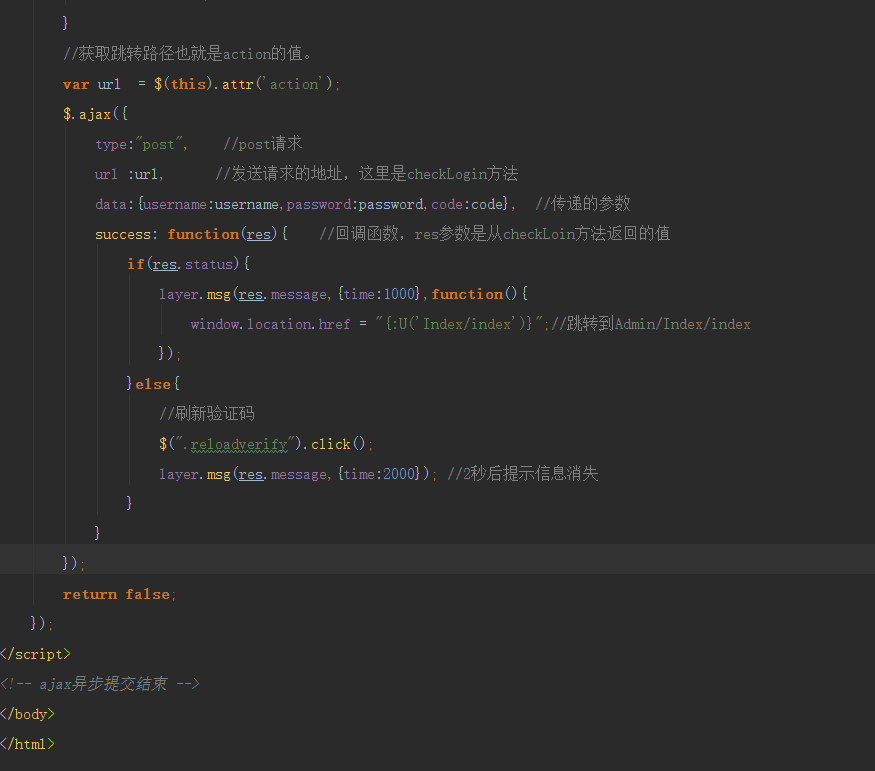Click the comment about 回调函数 res参数
Viewport: 875px width, 771px height.
(x=494, y=234)
